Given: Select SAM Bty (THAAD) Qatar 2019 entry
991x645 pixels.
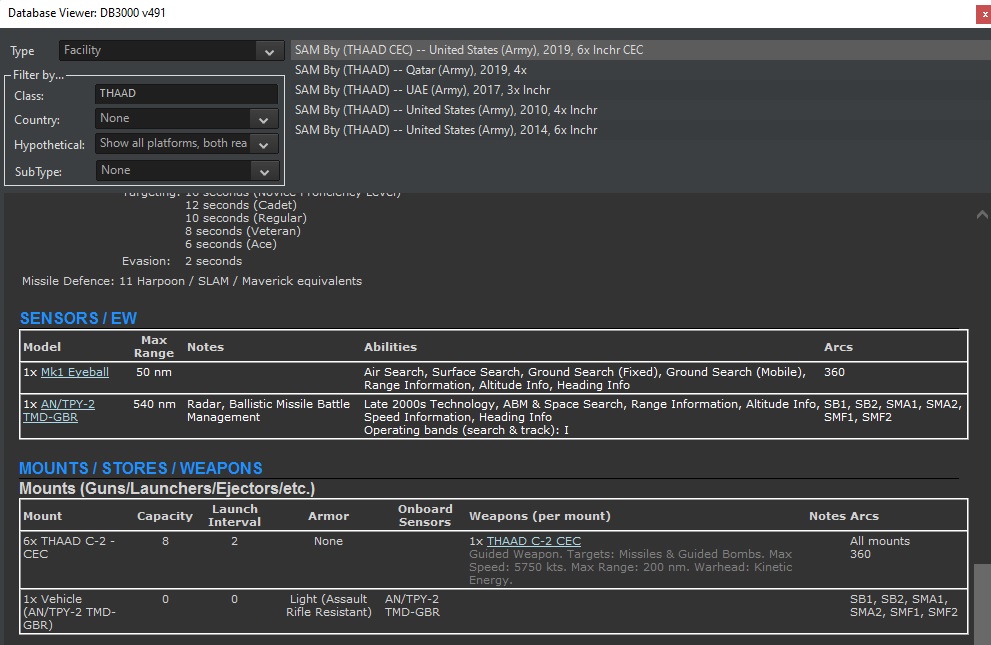Looking at the screenshot, I should [410, 70].
